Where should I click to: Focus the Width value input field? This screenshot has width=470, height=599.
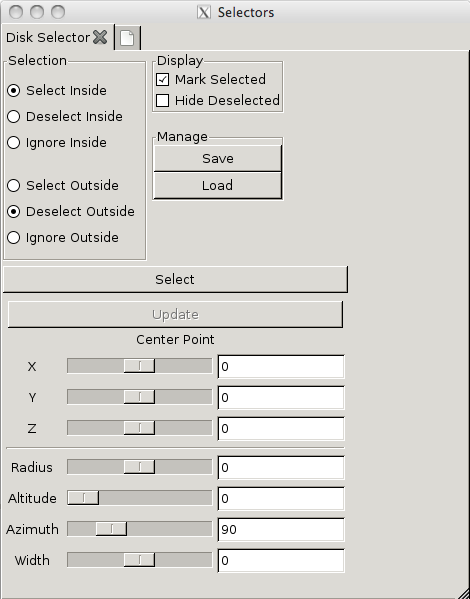coord(281,560)
